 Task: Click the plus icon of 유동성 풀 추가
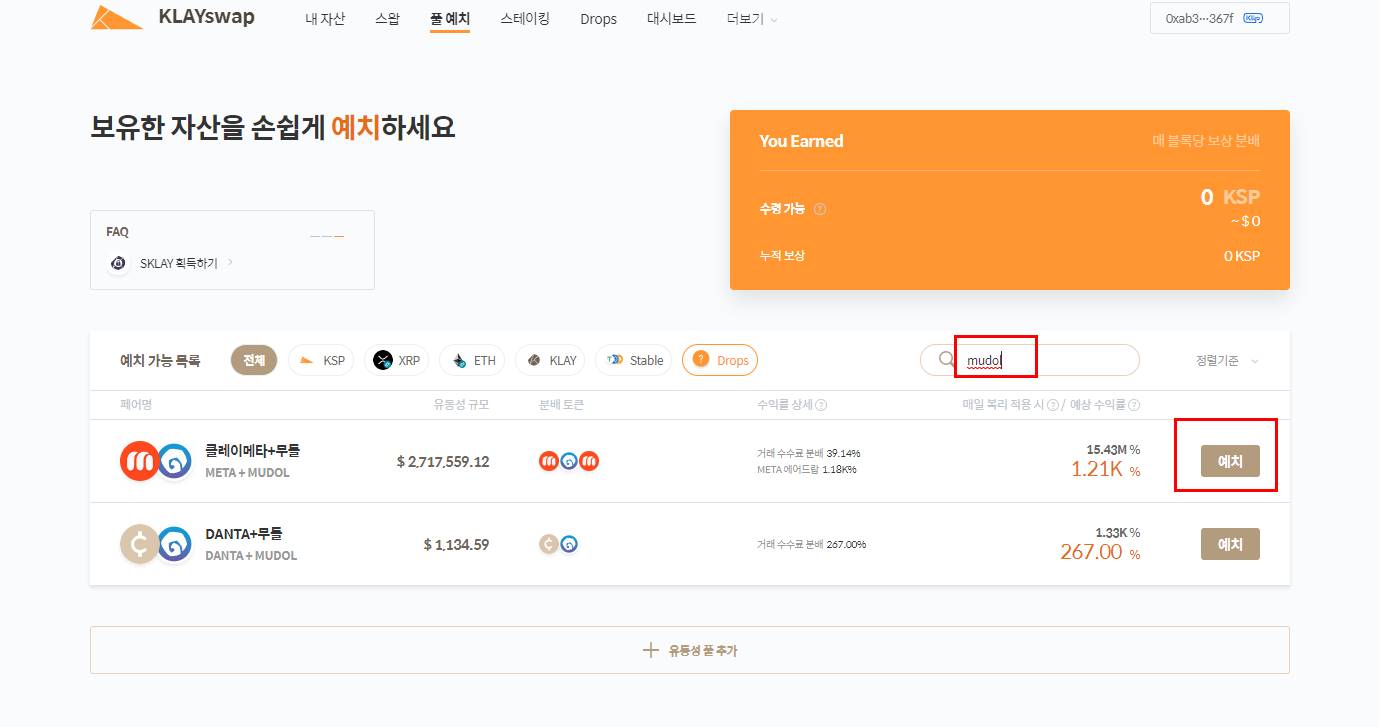pos(650,650)
